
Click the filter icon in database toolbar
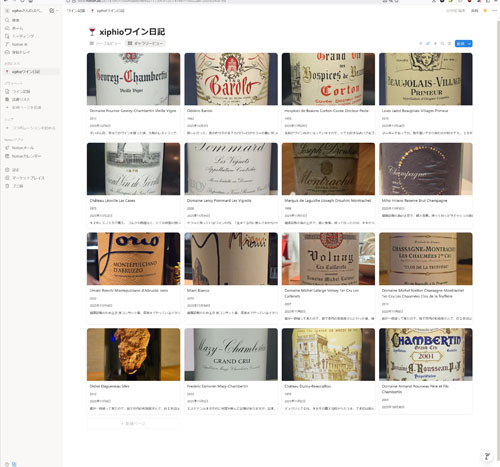point(421,44)
